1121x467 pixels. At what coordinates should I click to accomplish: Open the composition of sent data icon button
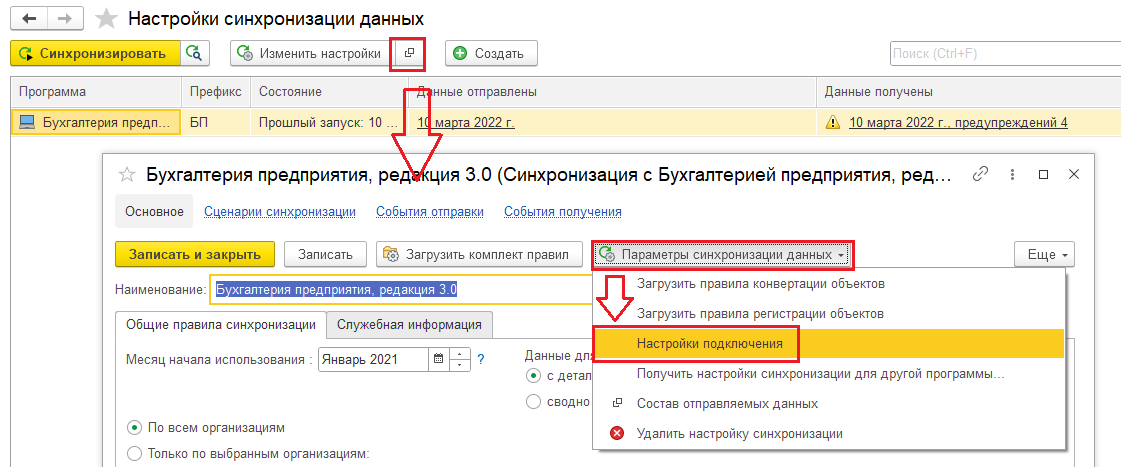[408, 53]
